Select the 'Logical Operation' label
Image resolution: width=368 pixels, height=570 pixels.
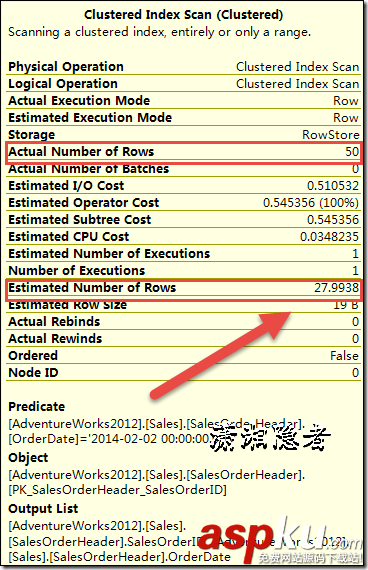point(63,84)
